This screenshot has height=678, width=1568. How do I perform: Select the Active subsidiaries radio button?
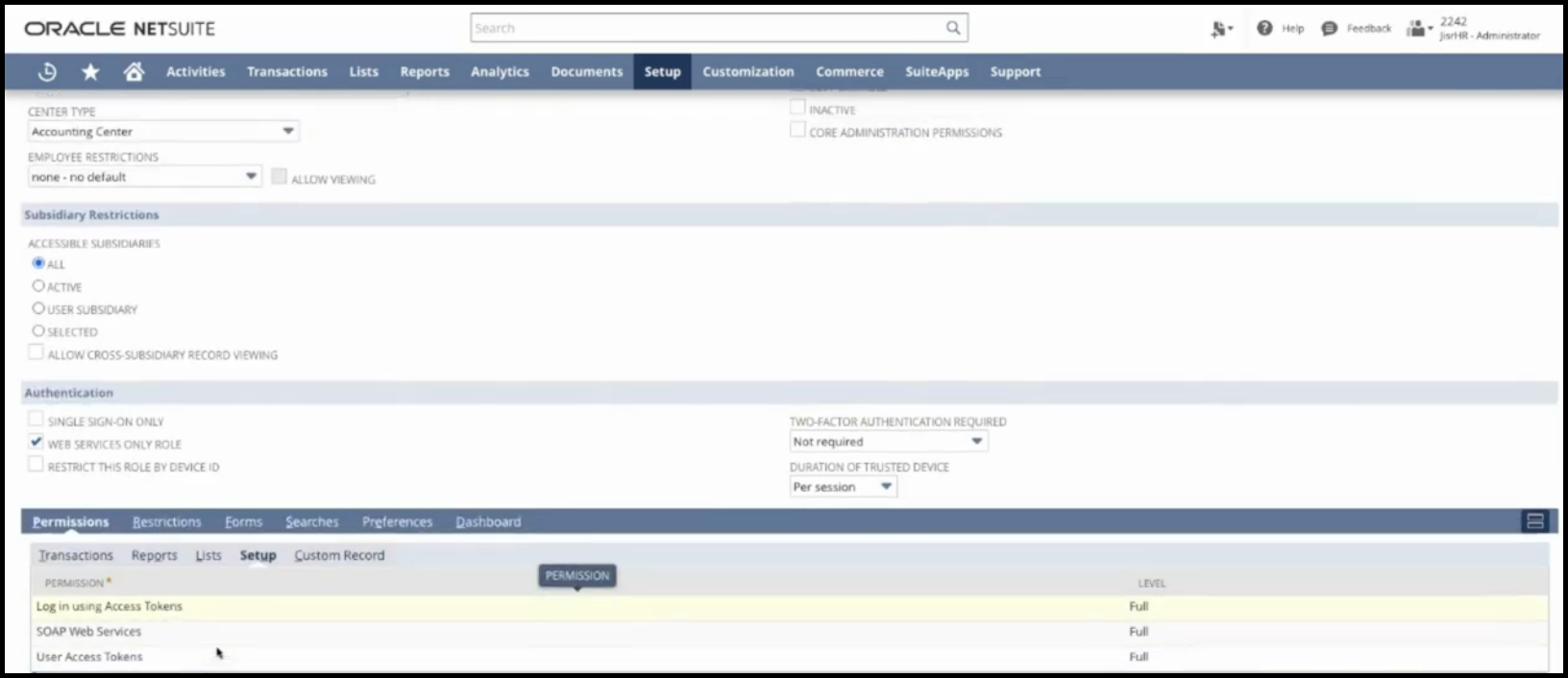pyautogui.click(x=38, y=286)
